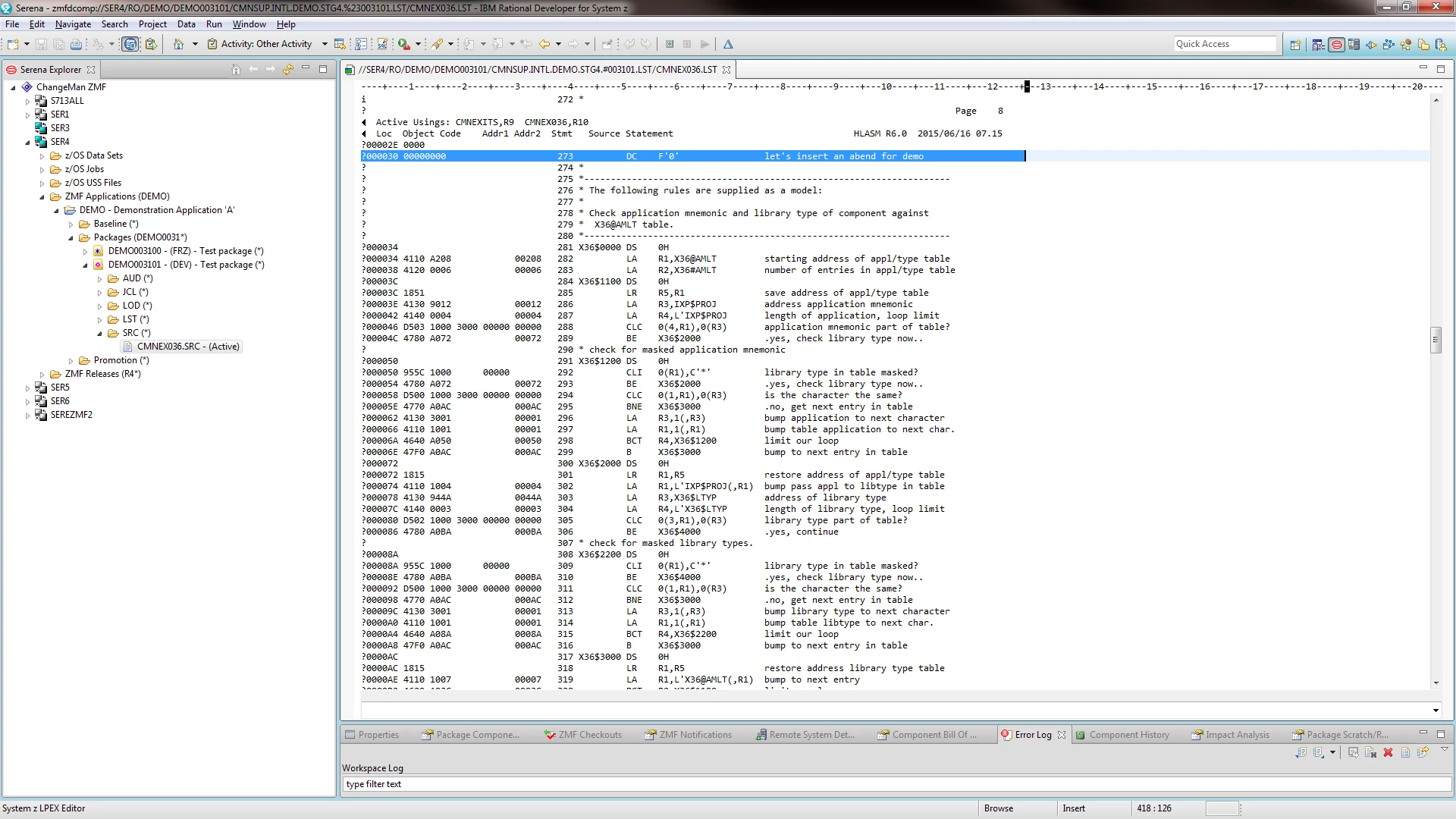Click the editor vertical scrollbar thumb
This screenshot has width=1456, height=819.
pos(1436,340)
